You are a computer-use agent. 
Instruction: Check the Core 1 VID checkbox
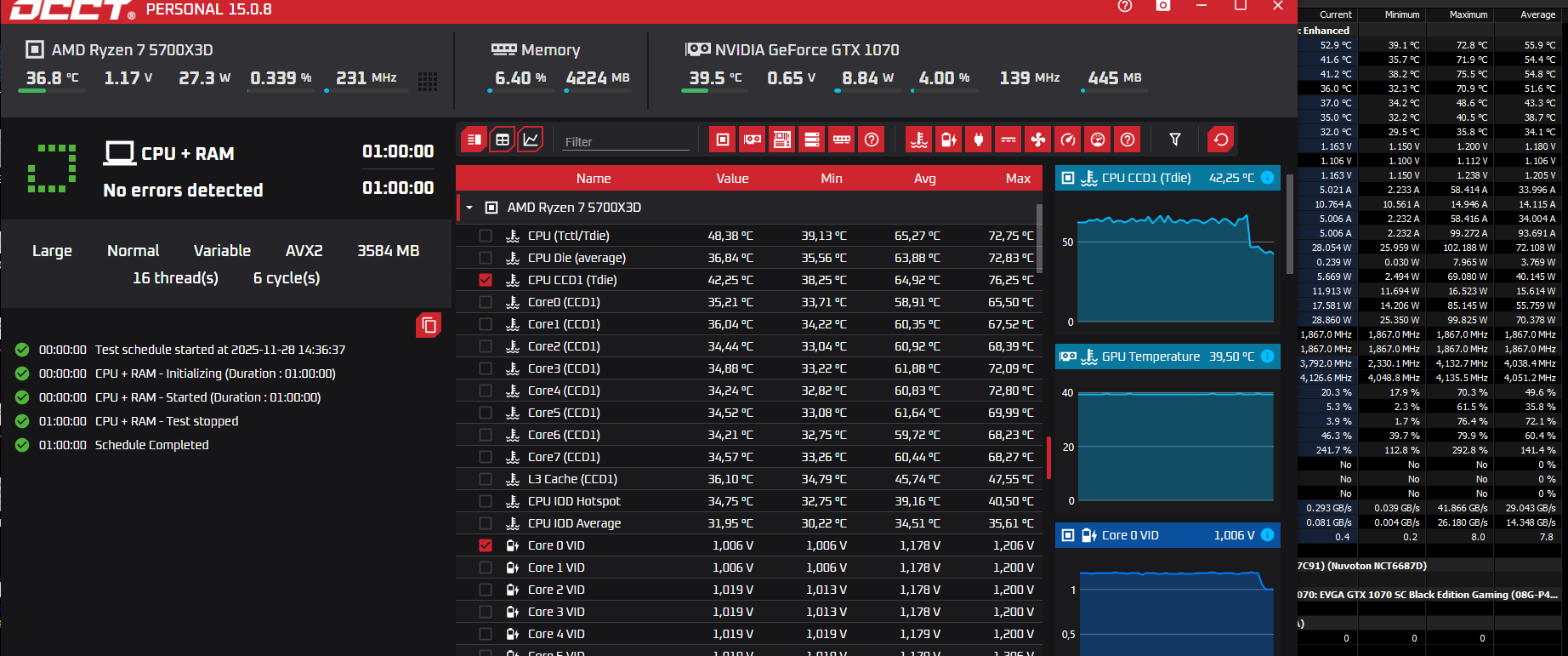(486, 568)
